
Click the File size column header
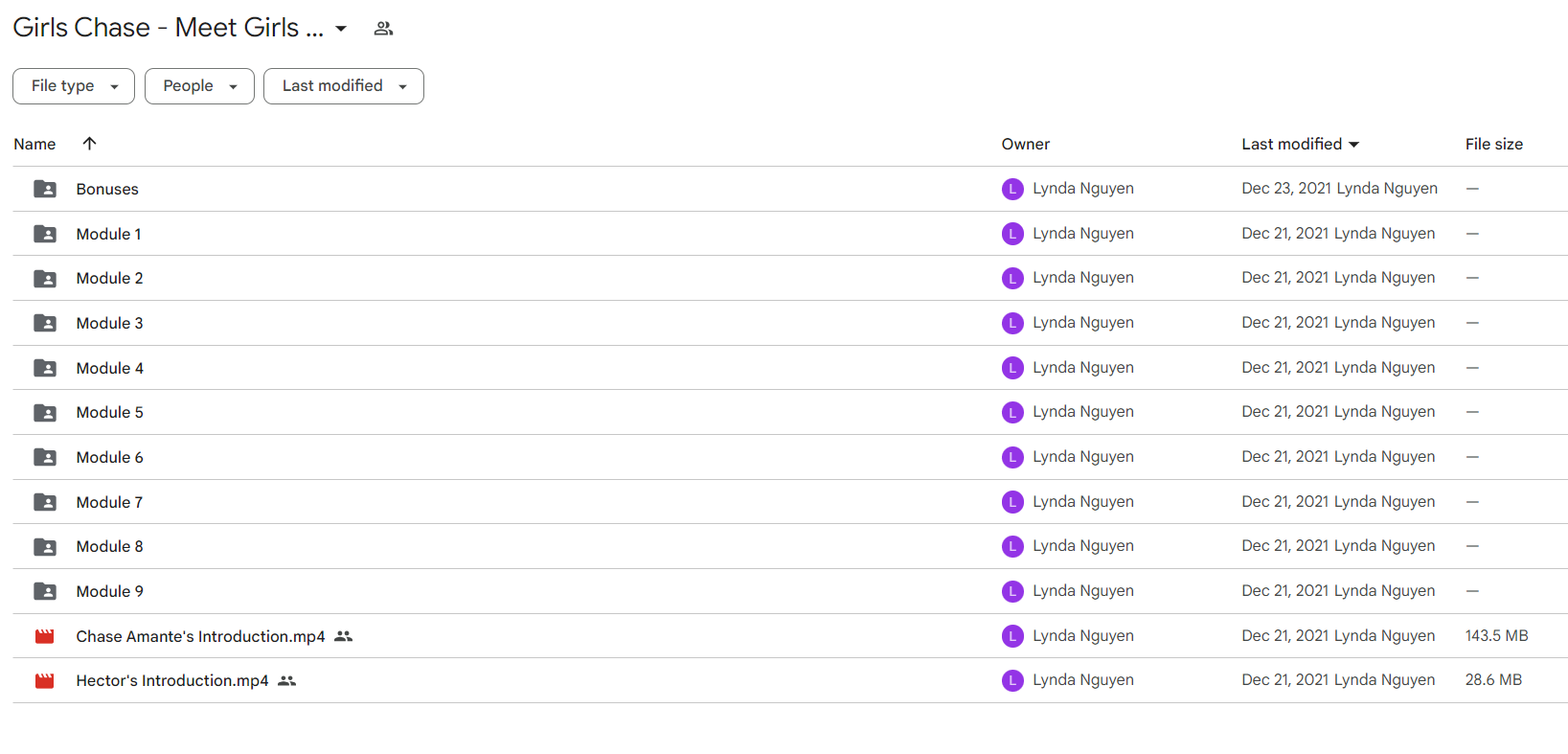1494,144
